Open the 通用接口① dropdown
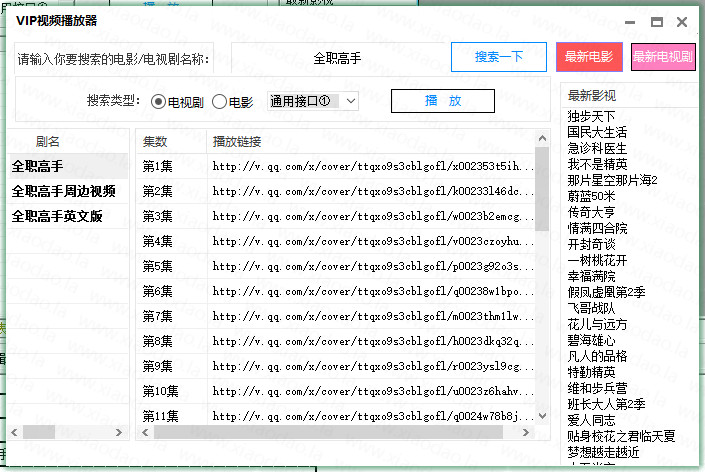The width and height of the screenshot is (705, 472). (x=313, y=101)
